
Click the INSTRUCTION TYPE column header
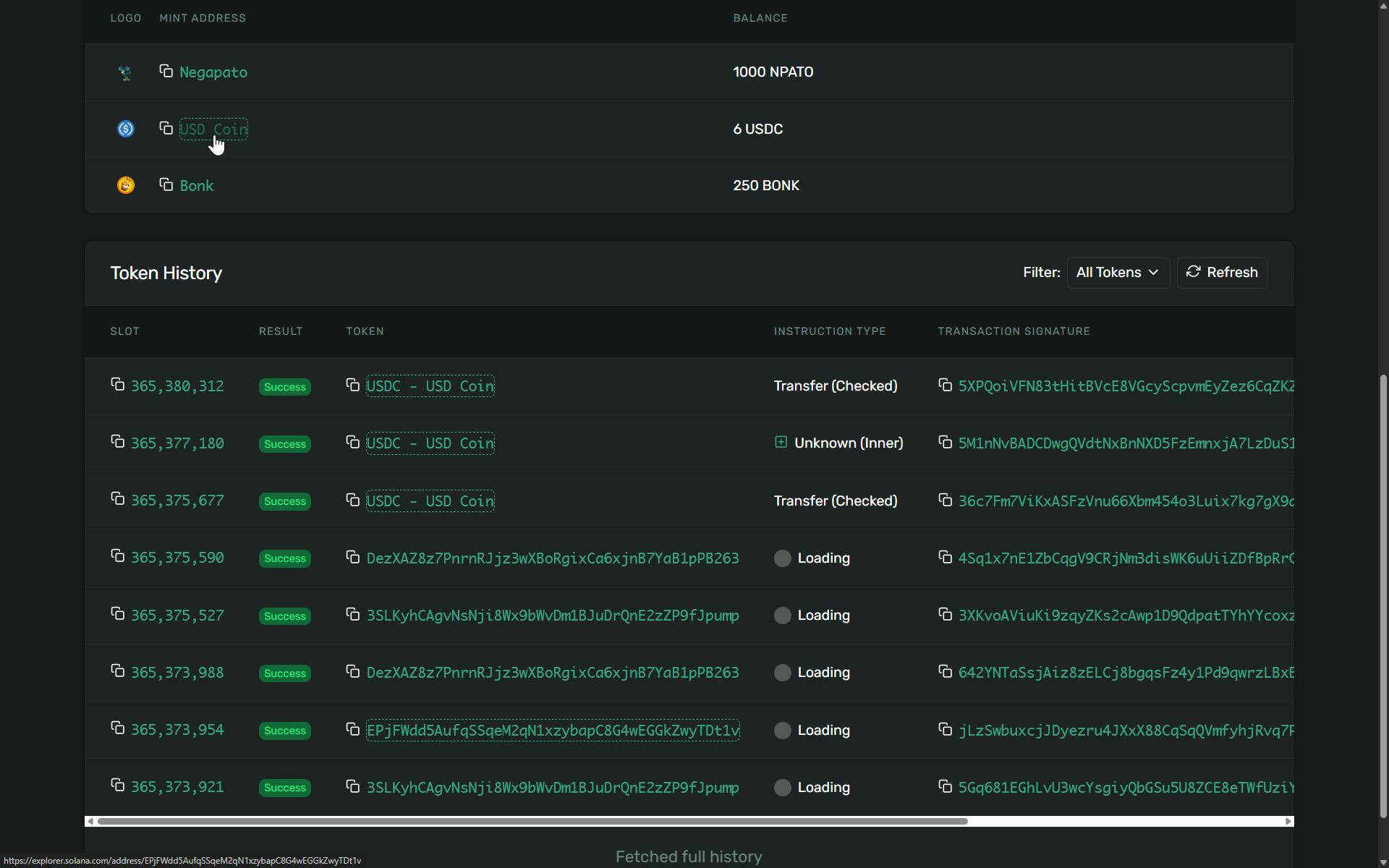point(830,331)
